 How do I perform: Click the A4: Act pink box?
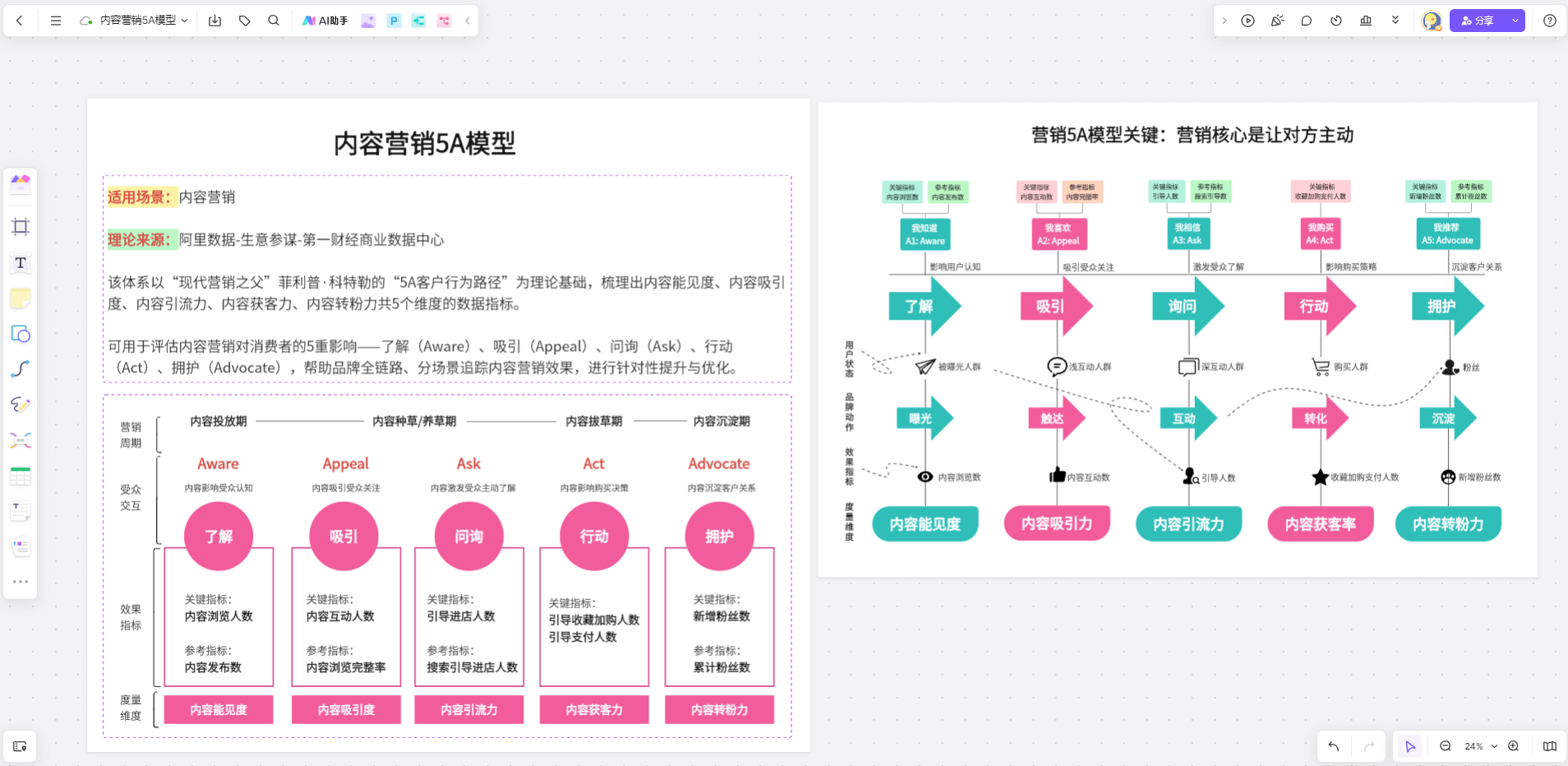point(1320,233)
